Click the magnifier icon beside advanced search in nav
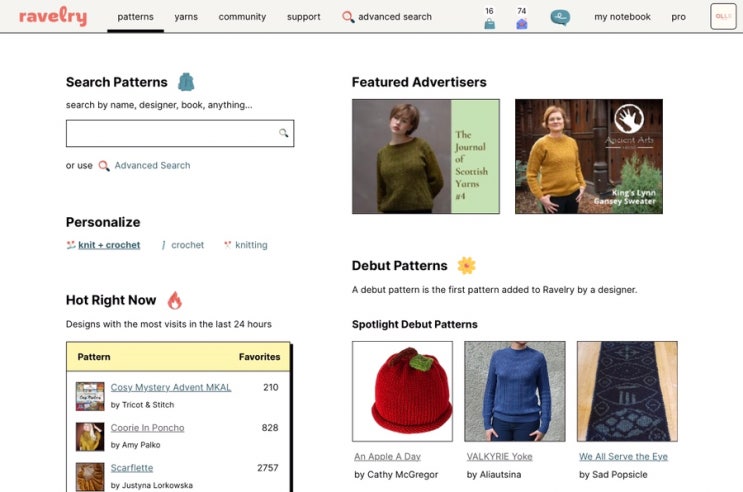This screenshot has width=743, height=492. 348,17
